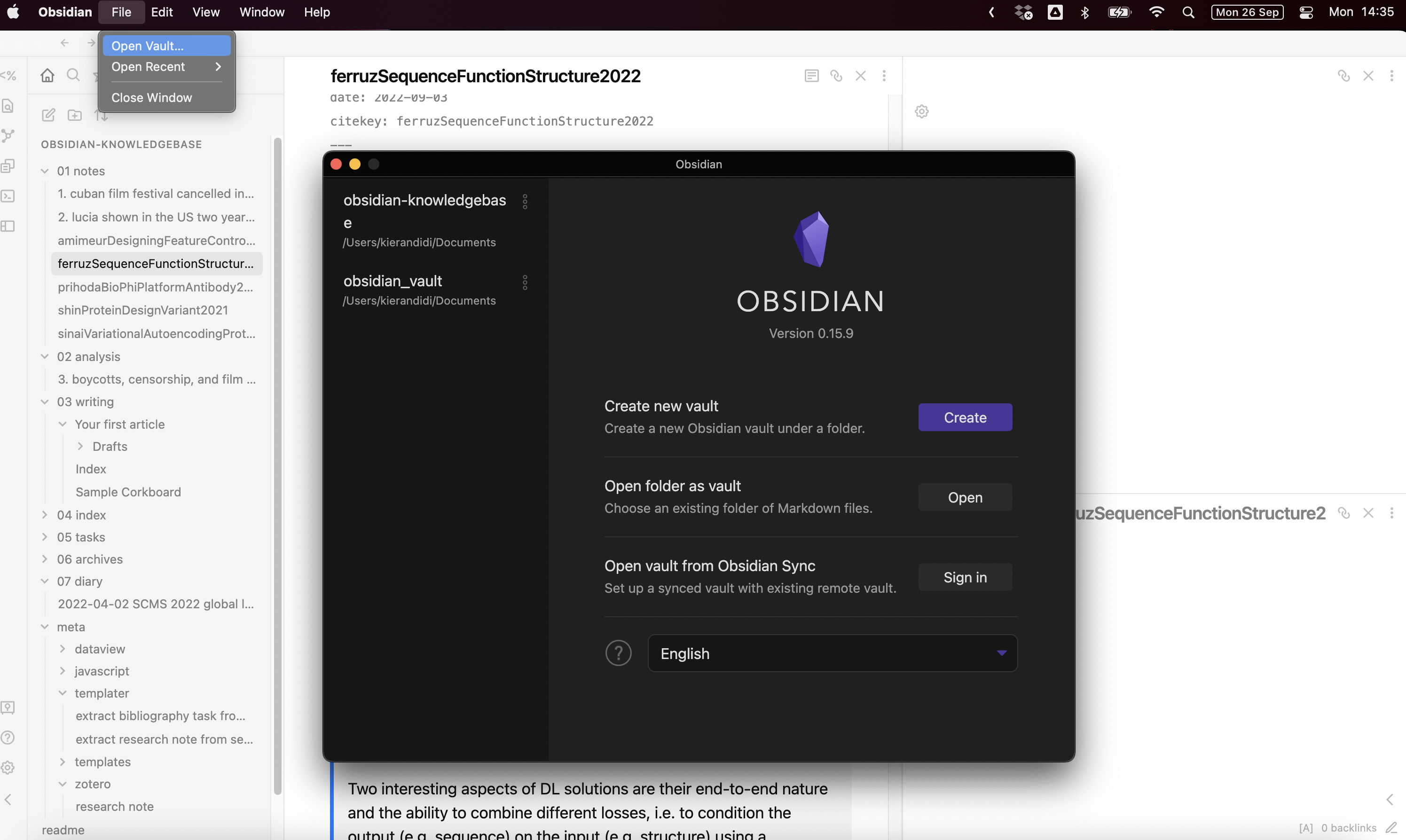Select Close Window menu entry
Image resolution: width=1406 pixels, height=840 pixels.
(x=166, y=97)
